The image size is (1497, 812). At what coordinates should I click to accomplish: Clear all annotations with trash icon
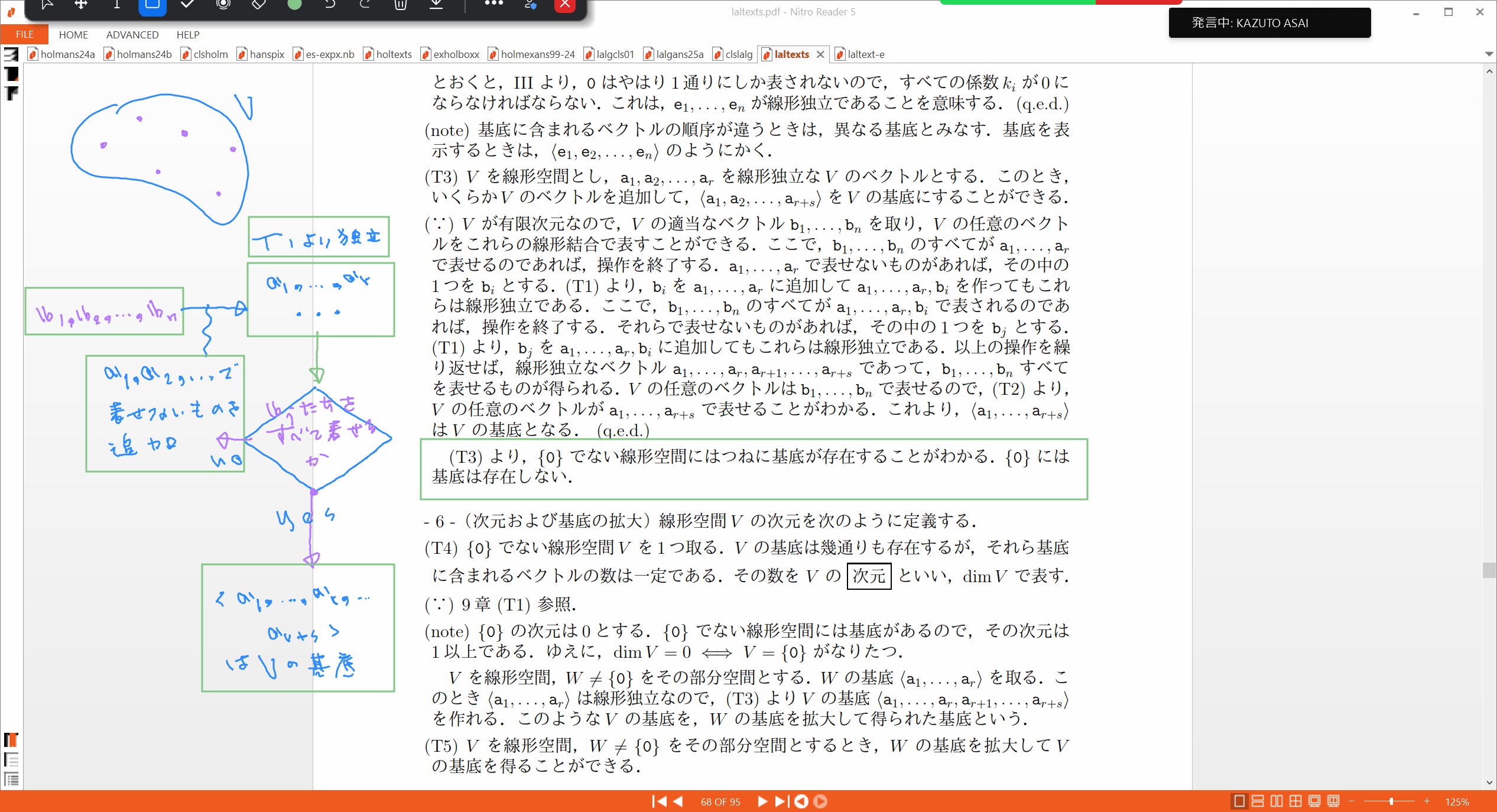click(x=401, y=5)
